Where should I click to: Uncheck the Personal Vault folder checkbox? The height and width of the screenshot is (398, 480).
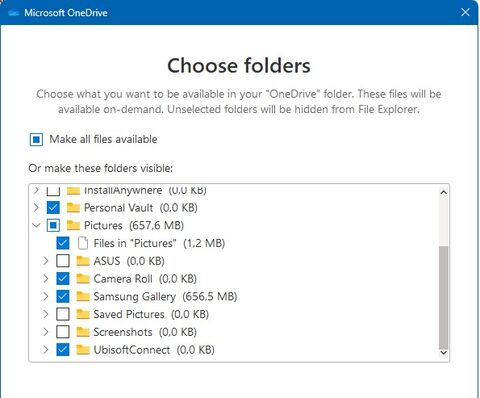[53, 208]
